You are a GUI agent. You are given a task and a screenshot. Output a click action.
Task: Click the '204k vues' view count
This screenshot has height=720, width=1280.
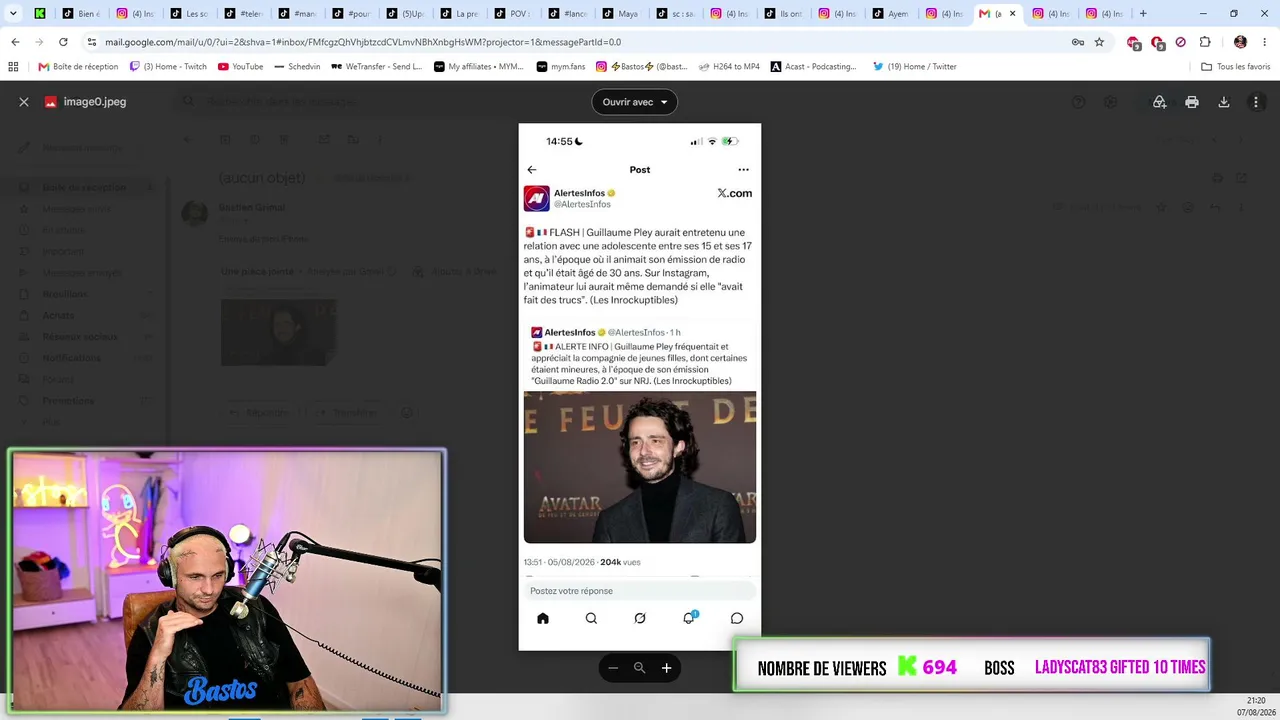click(x=620, y=563)
